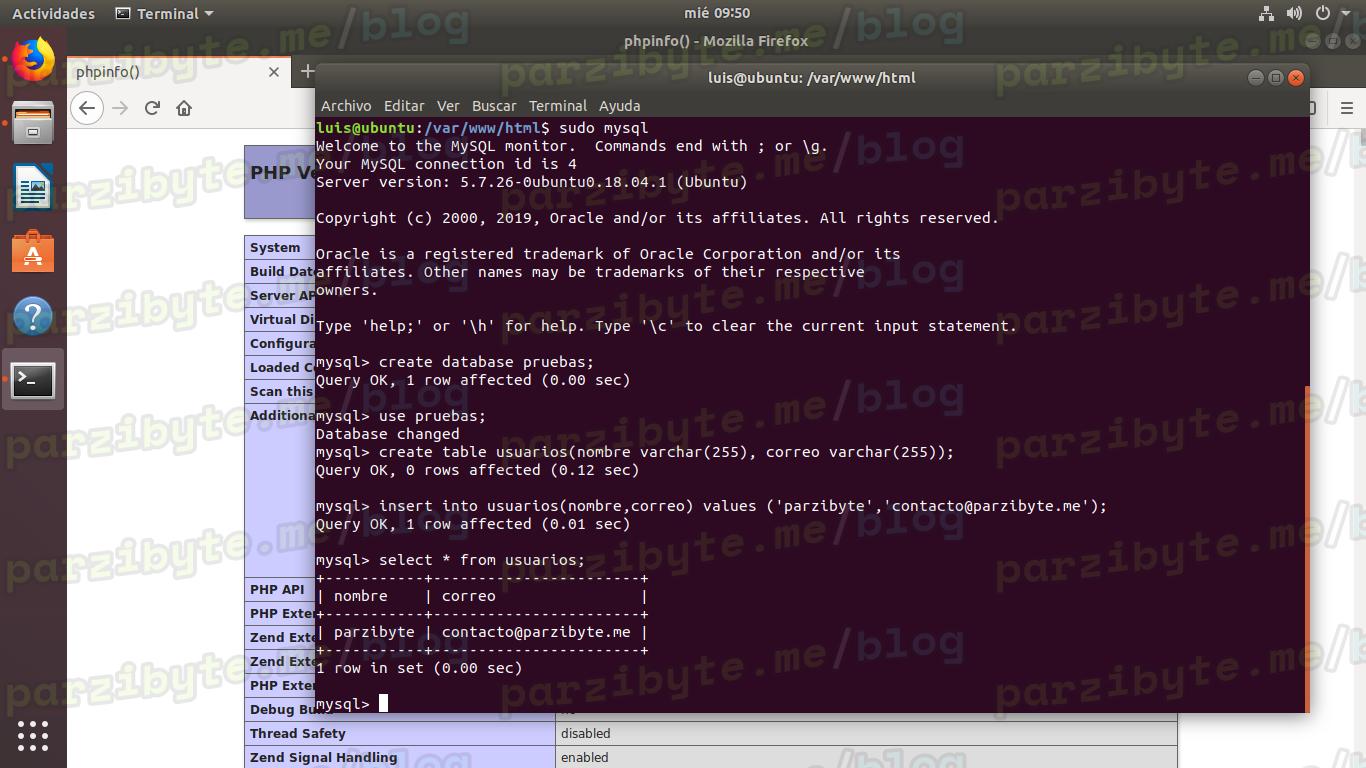Open the Buscar menu in terminal

pos(494,106)
